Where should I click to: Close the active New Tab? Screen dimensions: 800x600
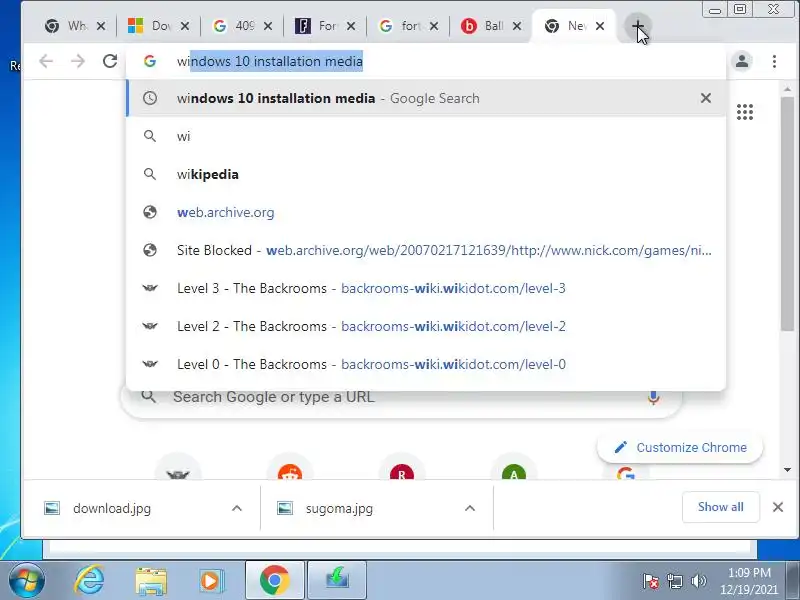(x=600, y=26)
